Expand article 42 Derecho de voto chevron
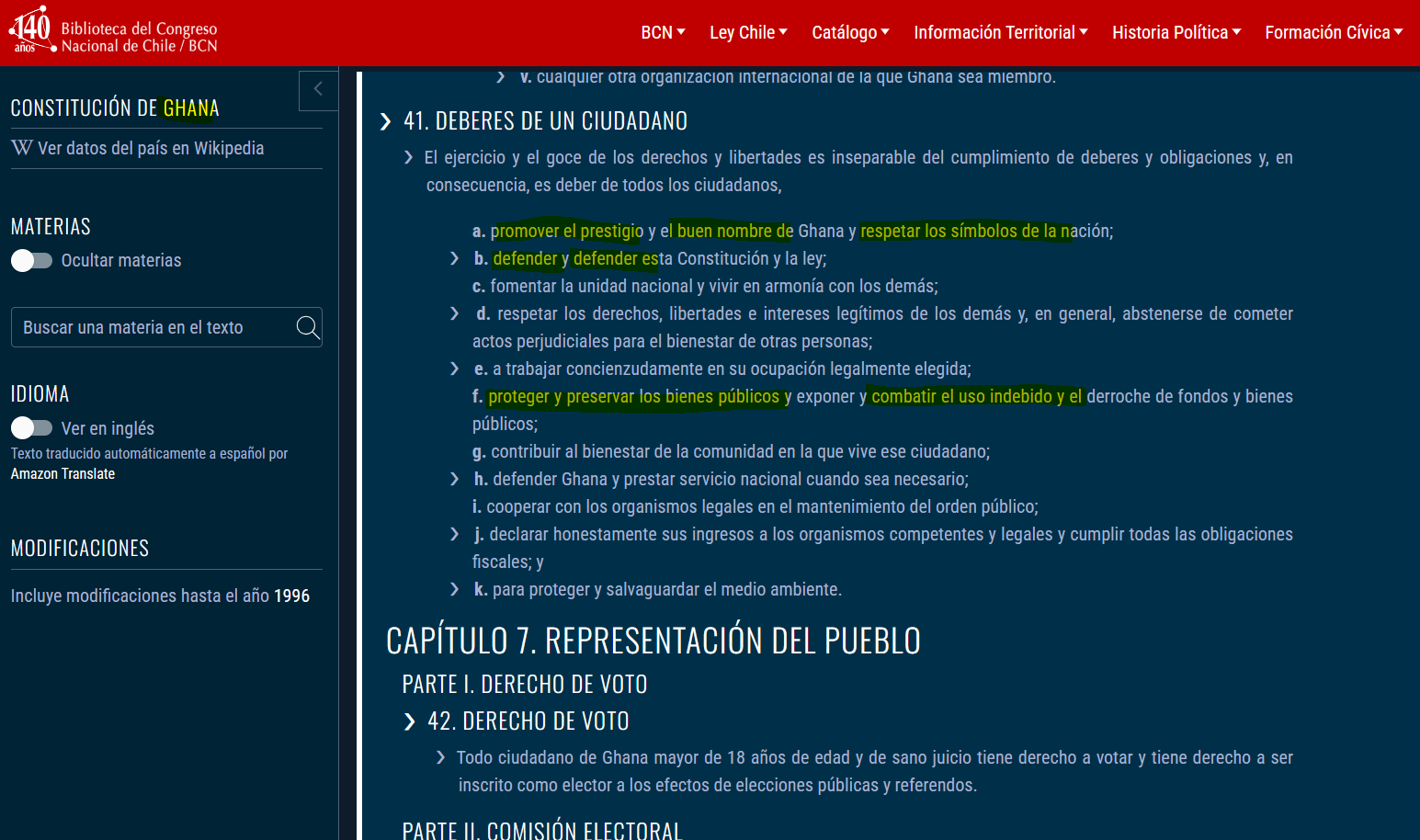The image size is (1420, 840). coord(410,721)
